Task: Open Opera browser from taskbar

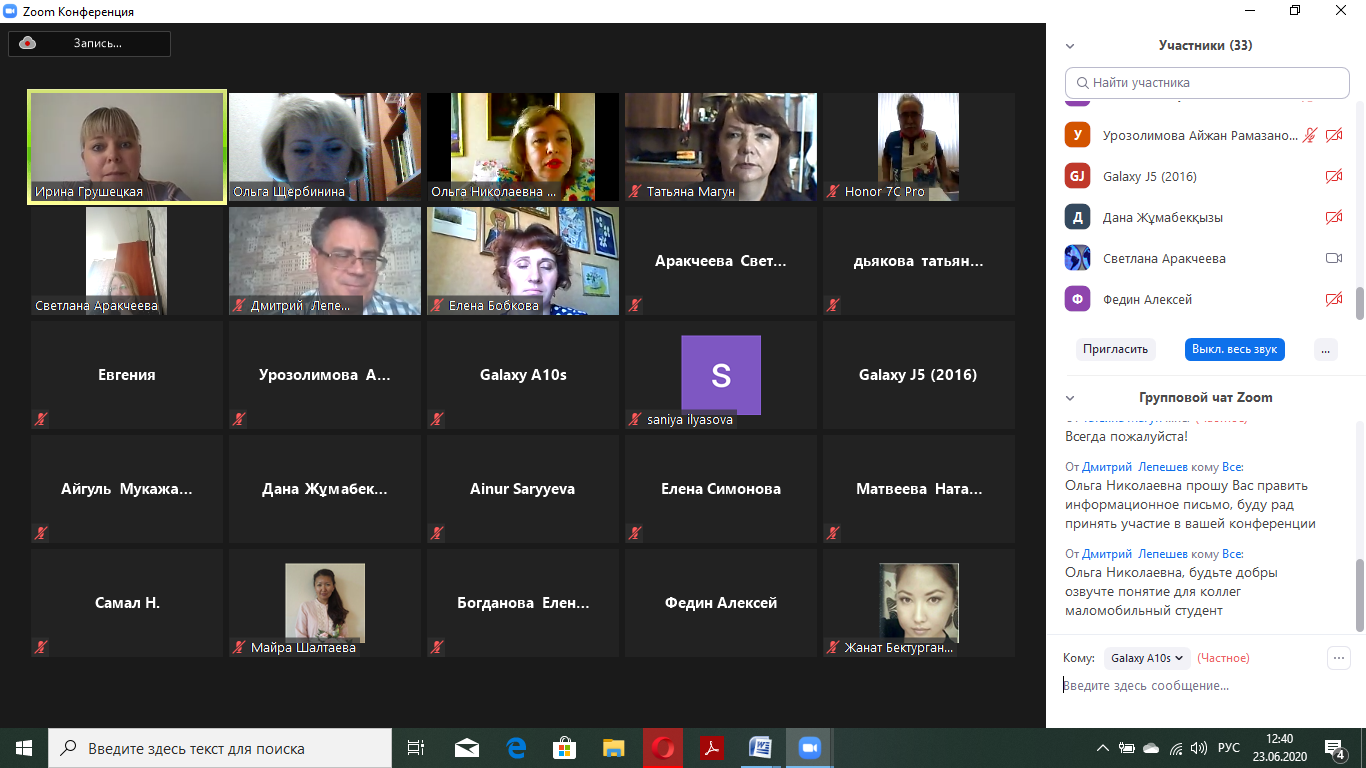Action: (x=662, y=748)
